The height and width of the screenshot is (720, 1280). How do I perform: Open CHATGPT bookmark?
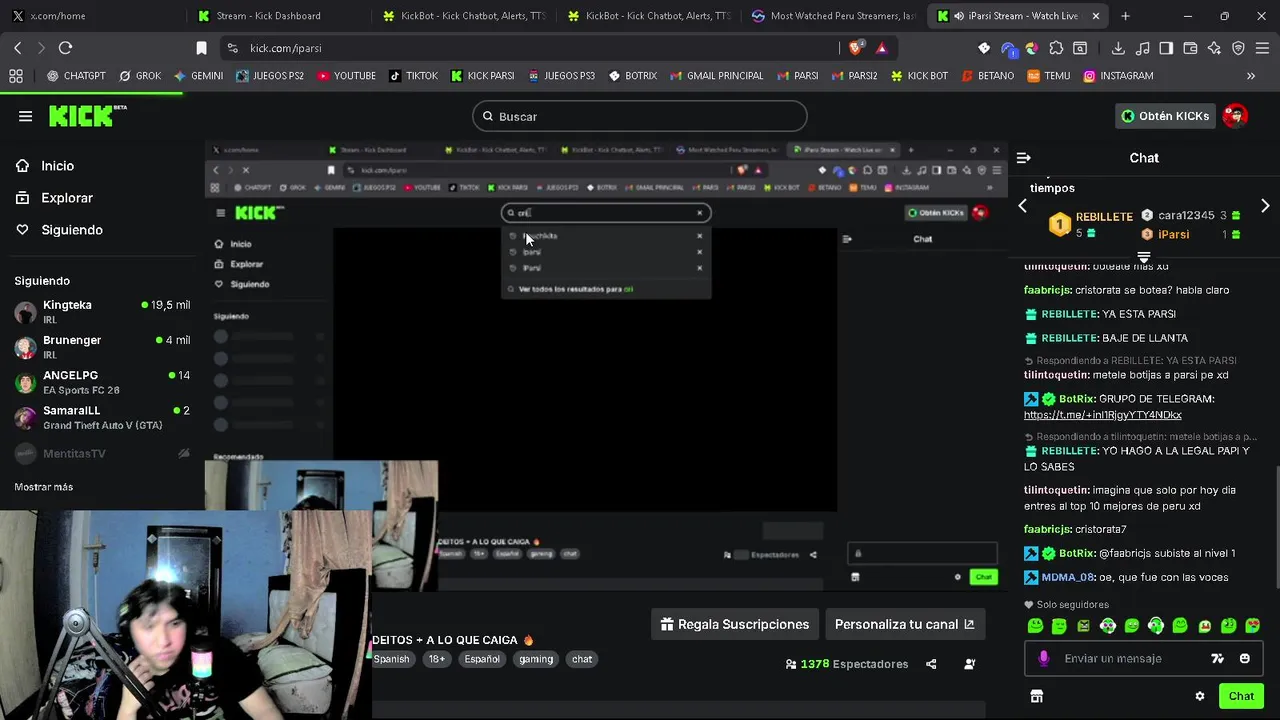76,76
